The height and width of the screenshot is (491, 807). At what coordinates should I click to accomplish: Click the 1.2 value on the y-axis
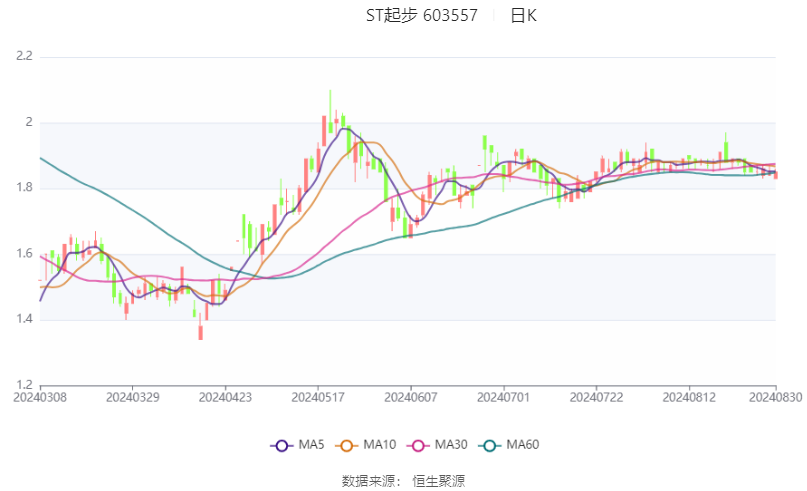coord(23,385)
